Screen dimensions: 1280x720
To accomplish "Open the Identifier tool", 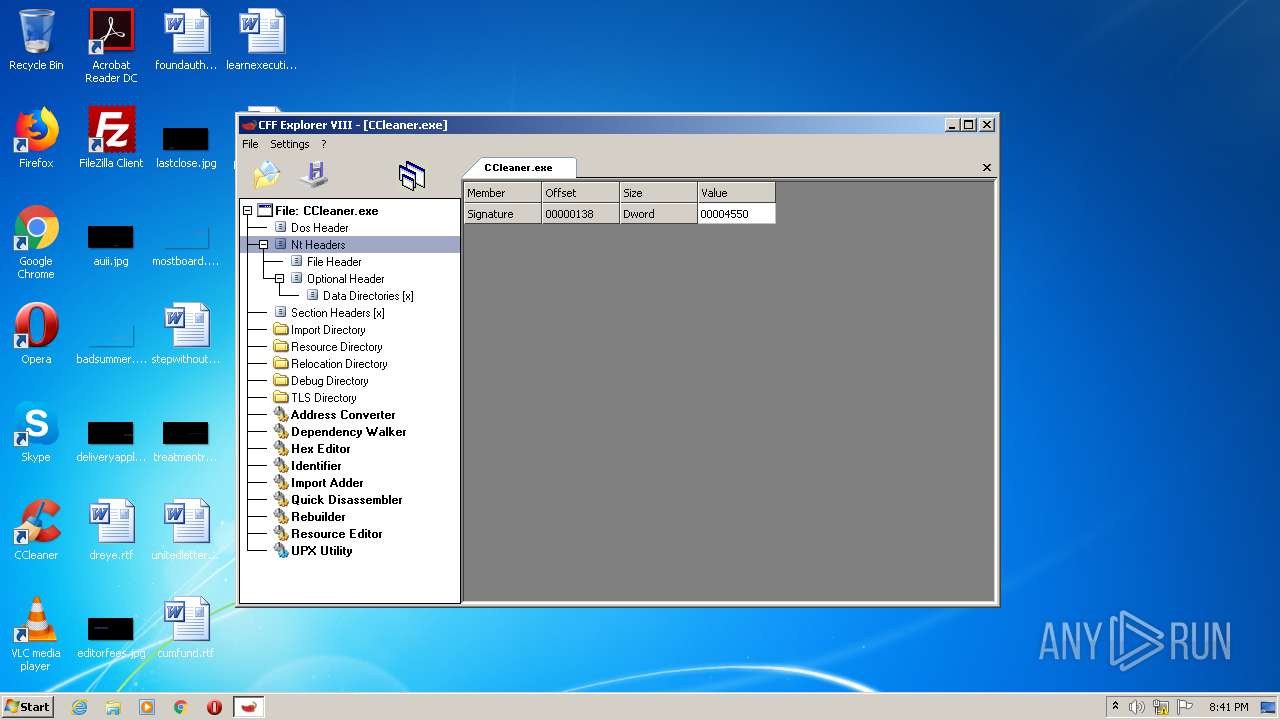I will click(x=316, y=466).
